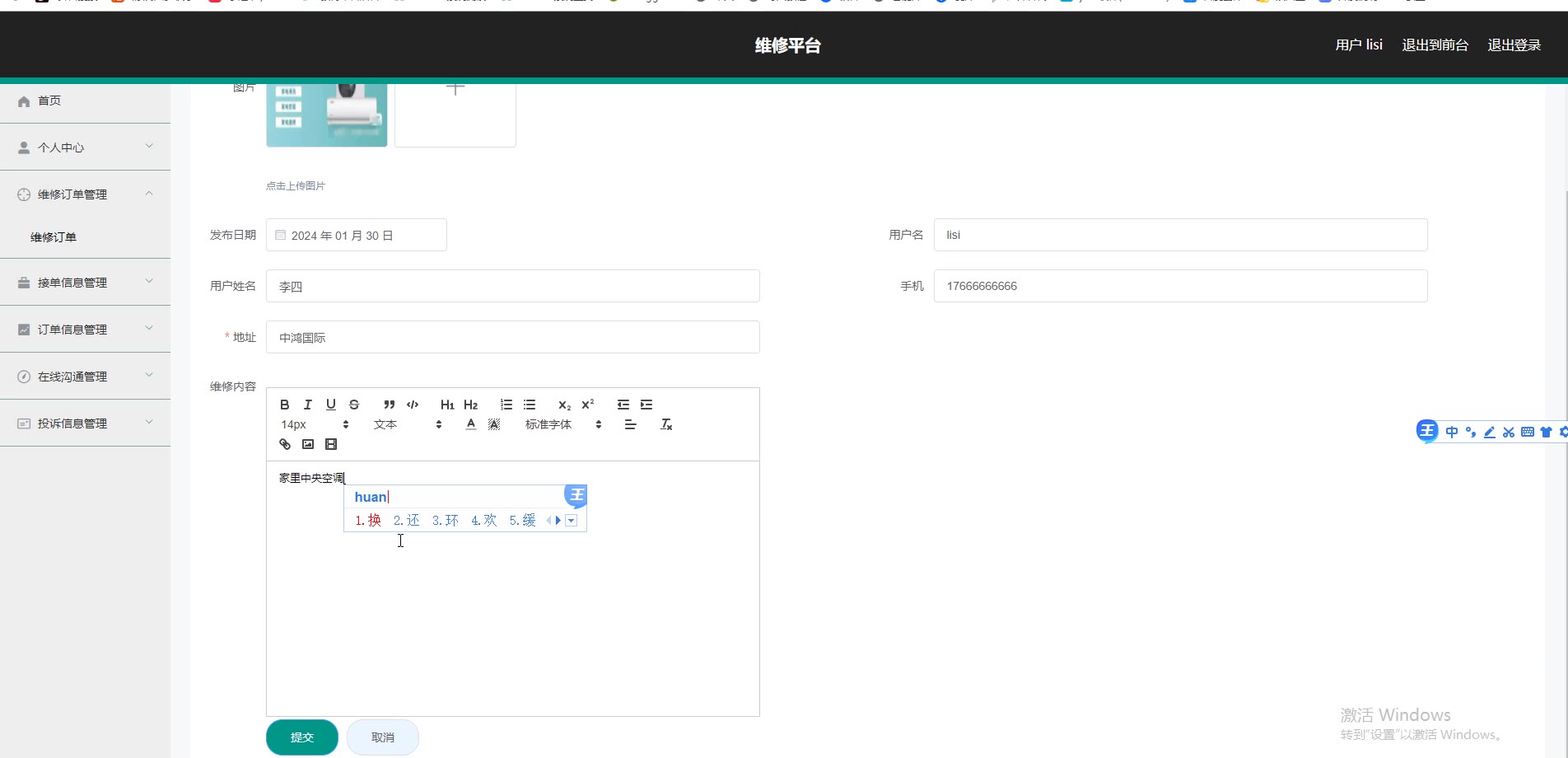Expand the 个人中心 sidebar menu

coord(85,147)
